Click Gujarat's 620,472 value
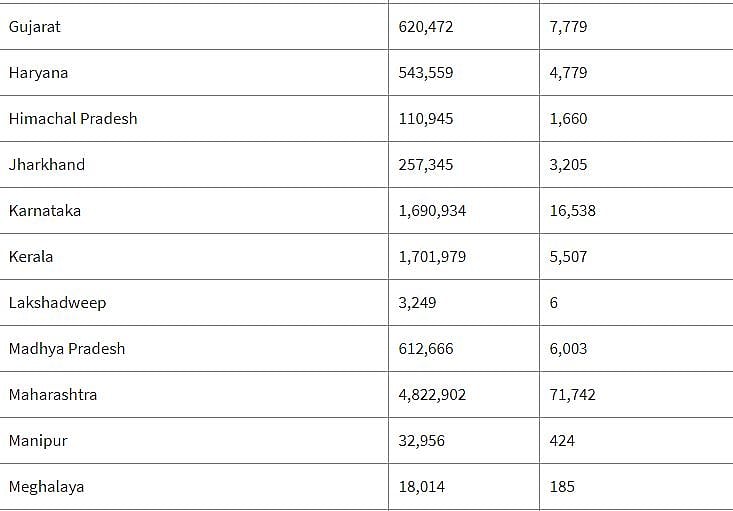733x511 pixels. point(426,27)
